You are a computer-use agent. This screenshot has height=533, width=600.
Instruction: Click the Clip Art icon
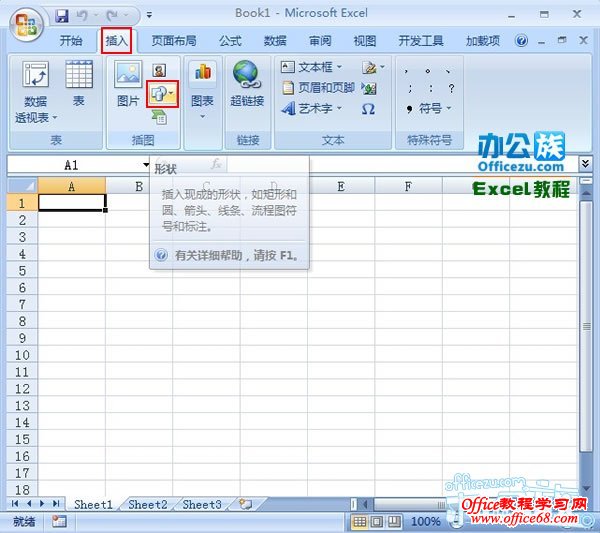tap(159, 70)
